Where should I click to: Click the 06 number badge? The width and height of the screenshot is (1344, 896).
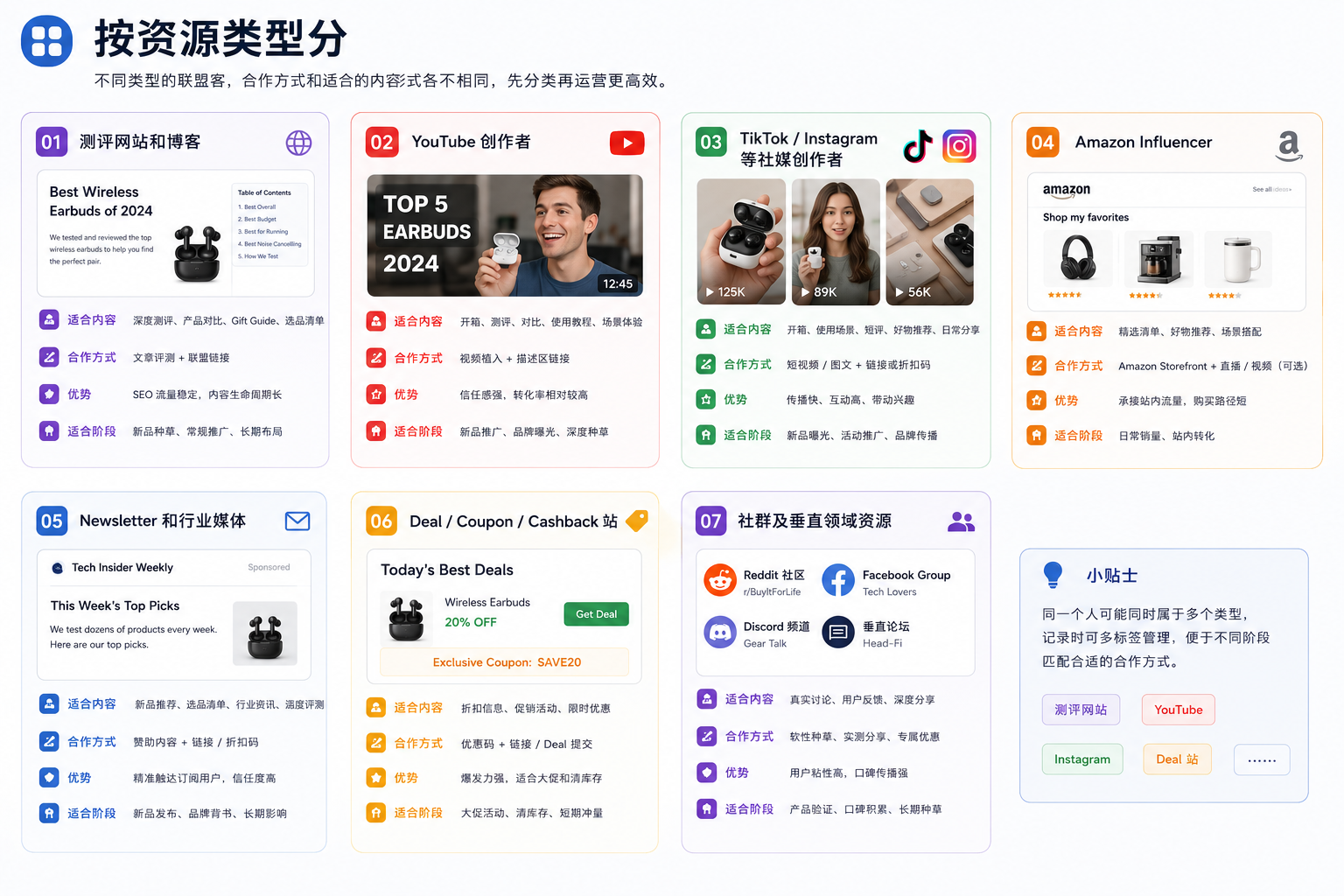[x=381, y=521]
